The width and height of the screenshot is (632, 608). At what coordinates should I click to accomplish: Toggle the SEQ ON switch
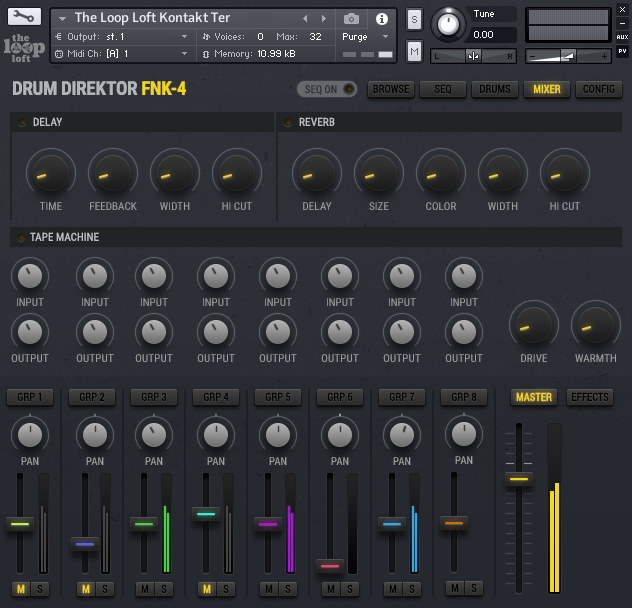point(328,89)
